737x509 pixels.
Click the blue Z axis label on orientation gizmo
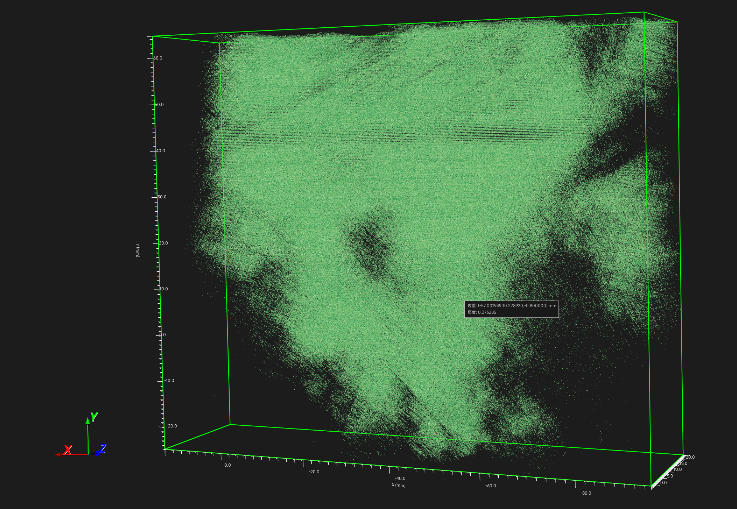[102, 449]
